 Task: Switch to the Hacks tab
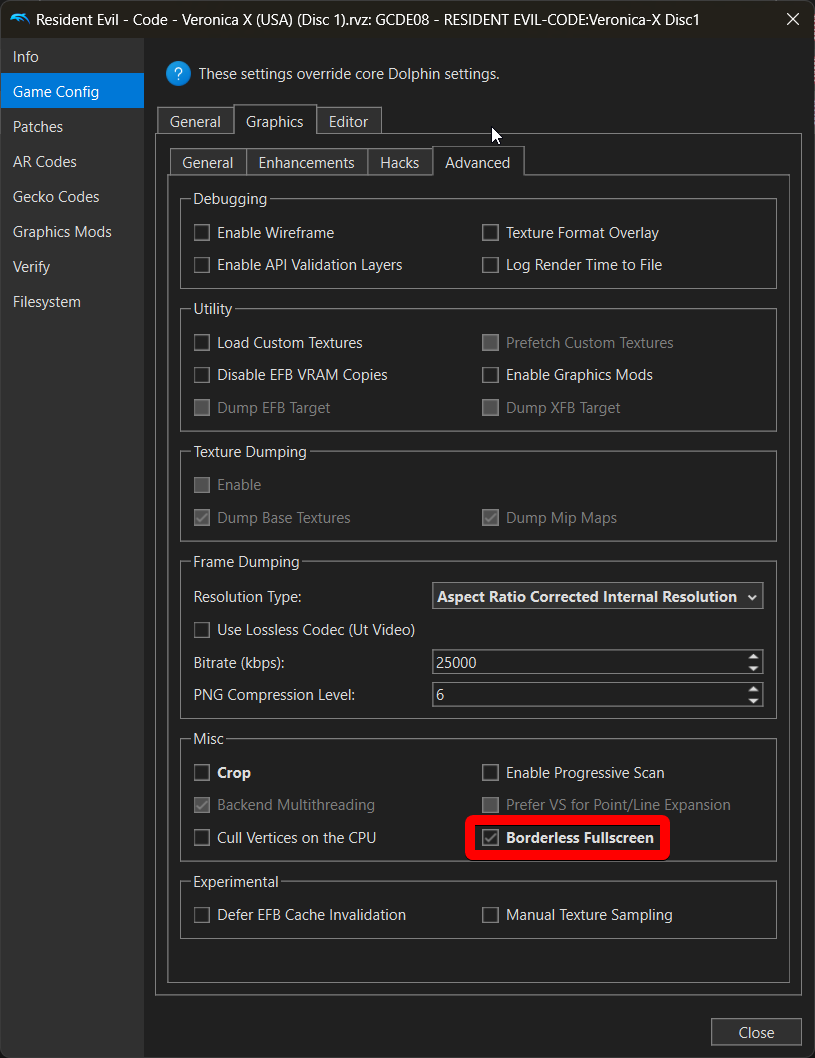tap(399, 163)
